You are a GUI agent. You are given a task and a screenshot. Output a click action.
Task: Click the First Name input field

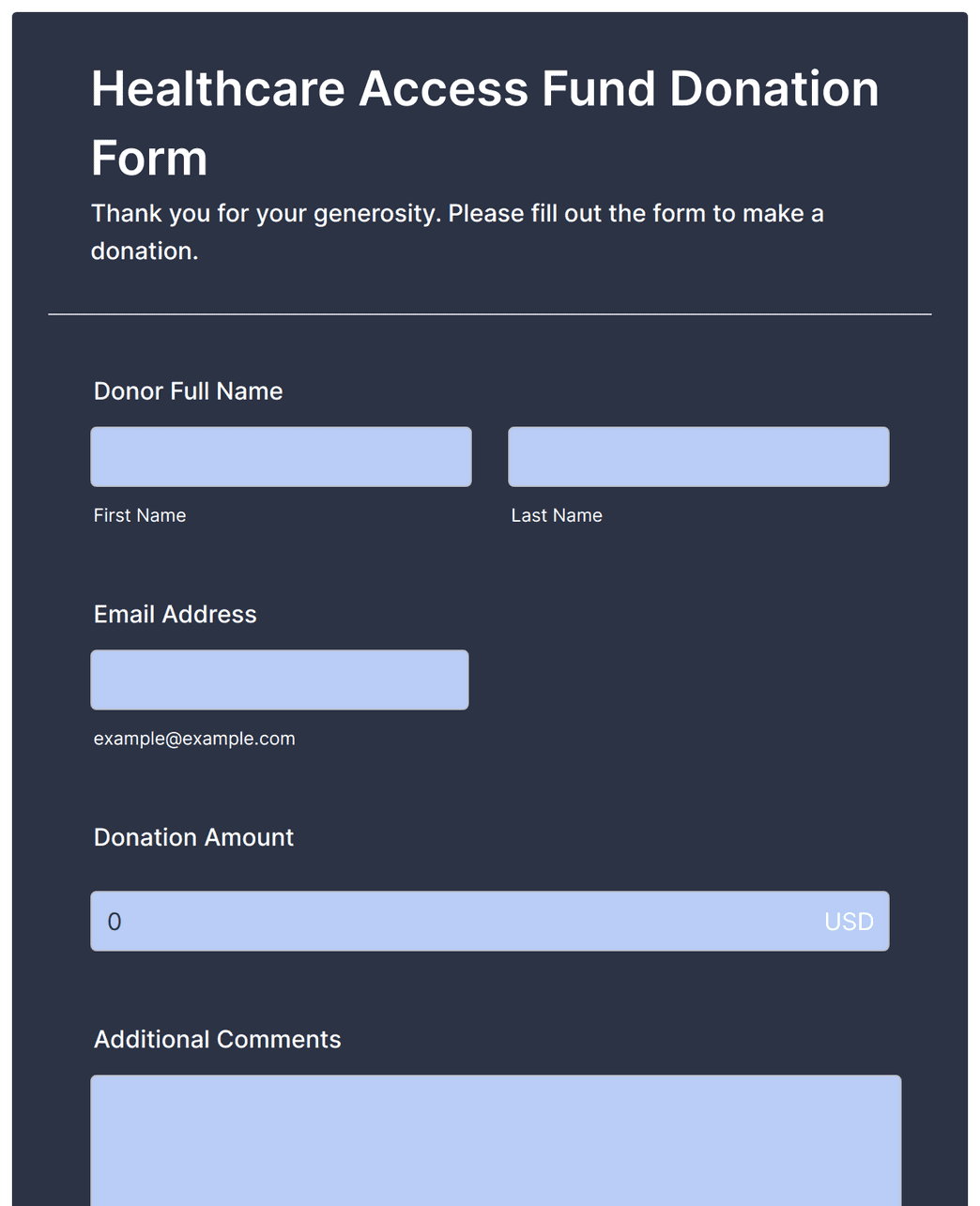tap(281, 457)
